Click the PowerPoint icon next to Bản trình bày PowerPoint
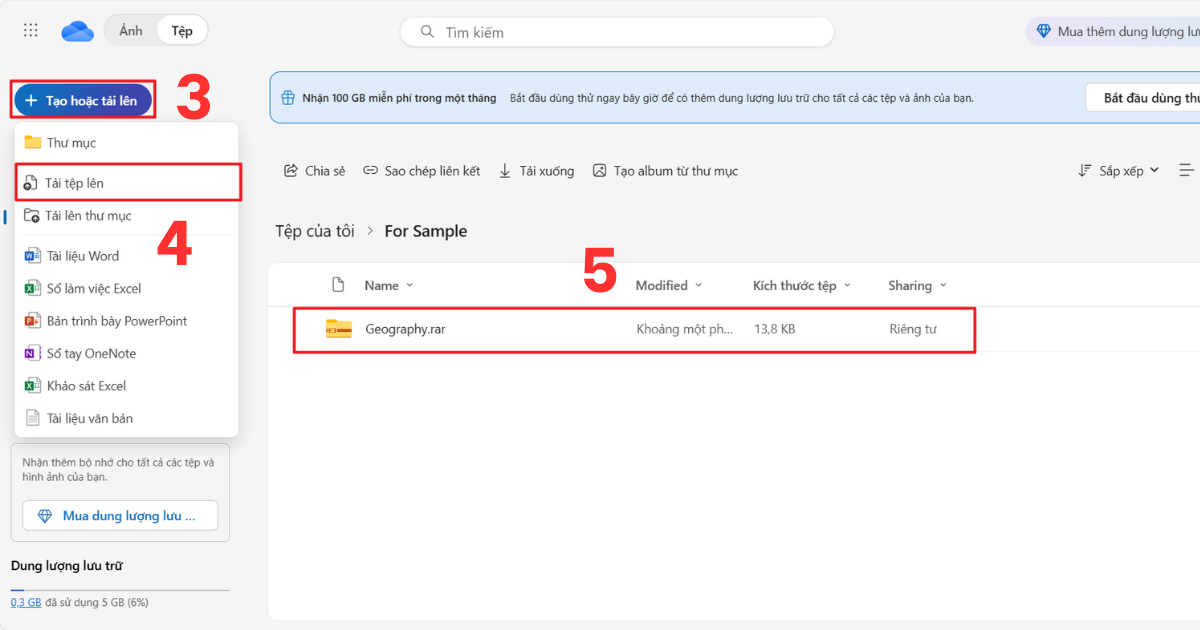 pyautogui.click(x=31, y=320)
